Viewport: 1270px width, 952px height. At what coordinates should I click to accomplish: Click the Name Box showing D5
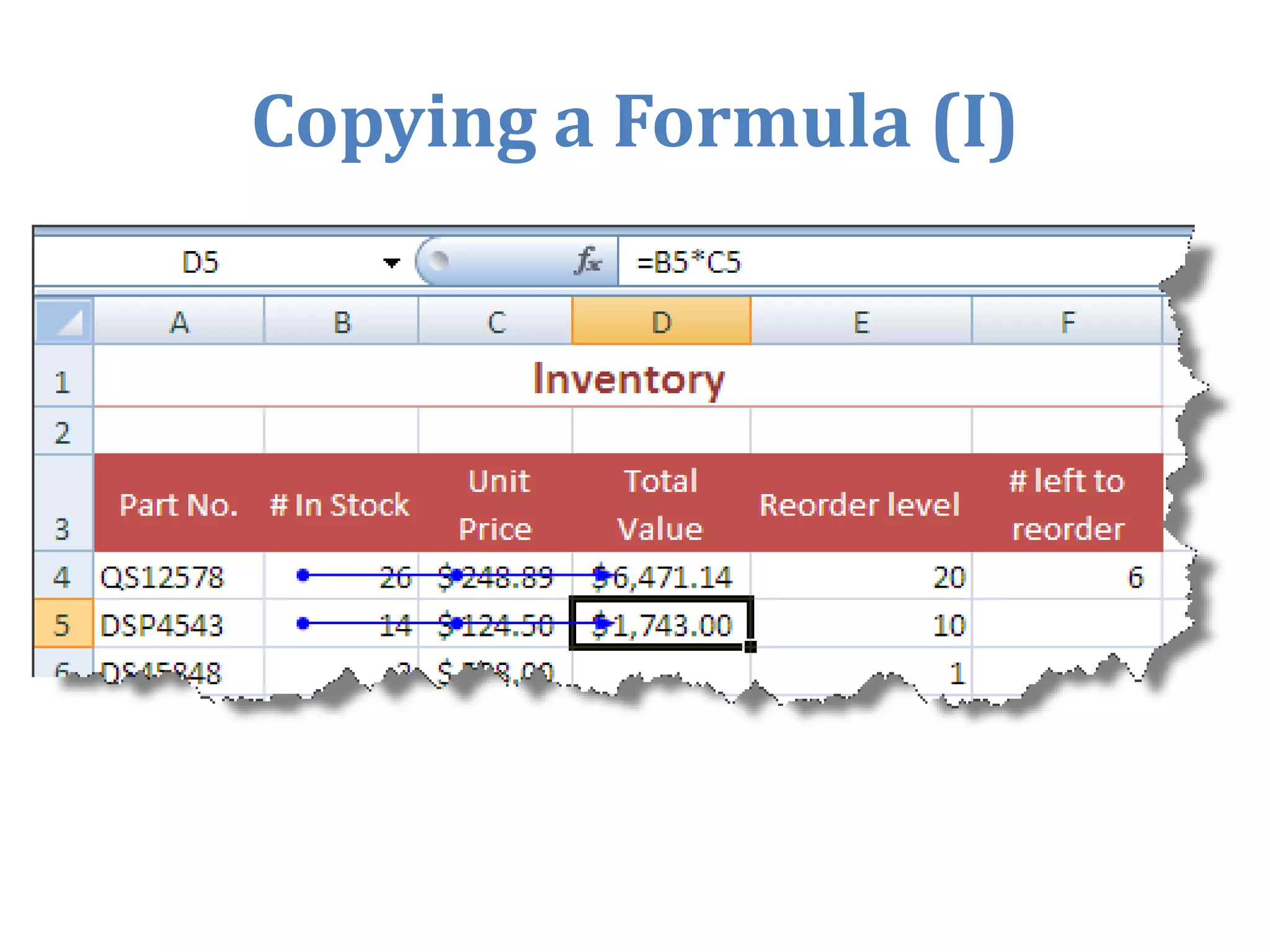tap(202, 262)
